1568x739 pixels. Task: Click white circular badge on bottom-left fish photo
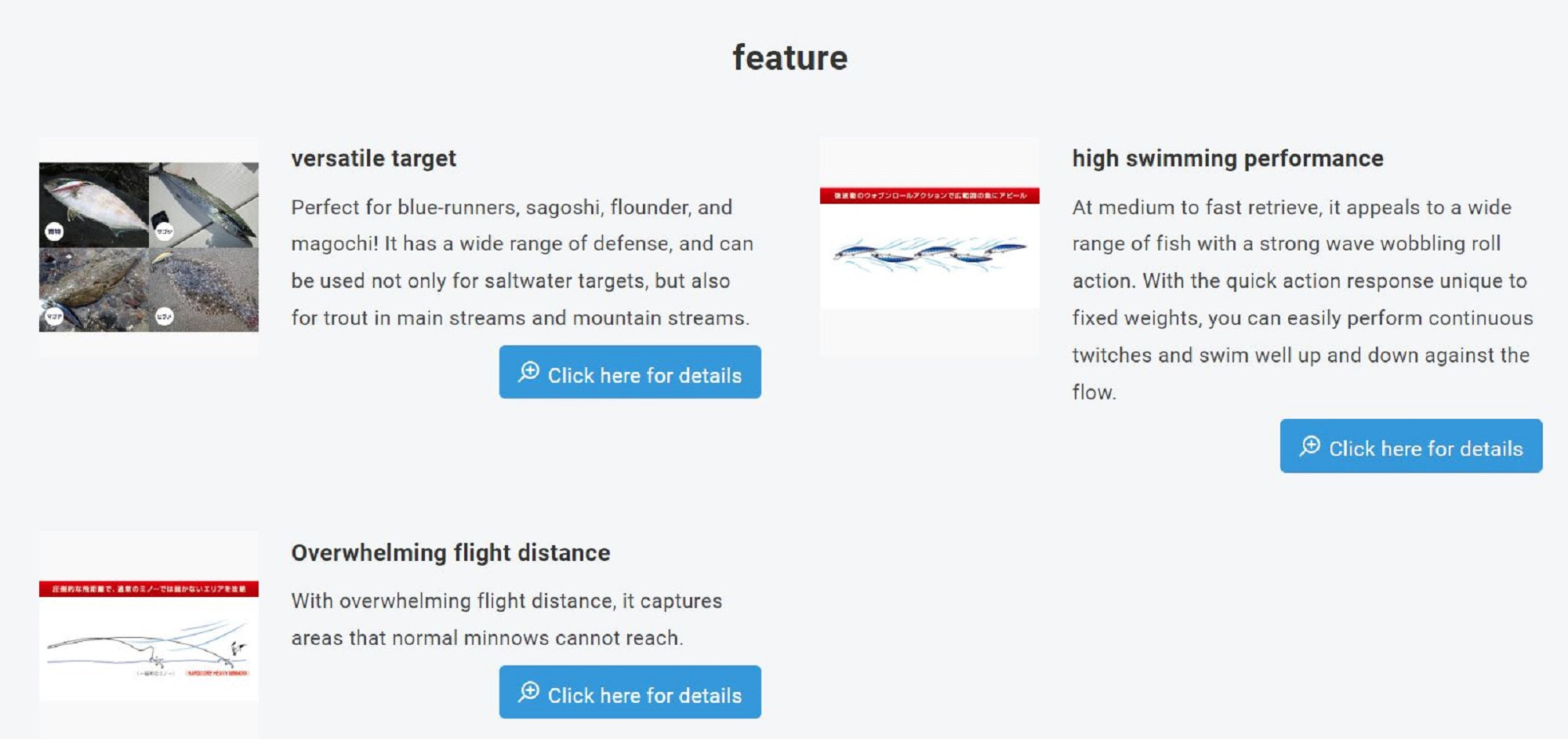point(54,316)
